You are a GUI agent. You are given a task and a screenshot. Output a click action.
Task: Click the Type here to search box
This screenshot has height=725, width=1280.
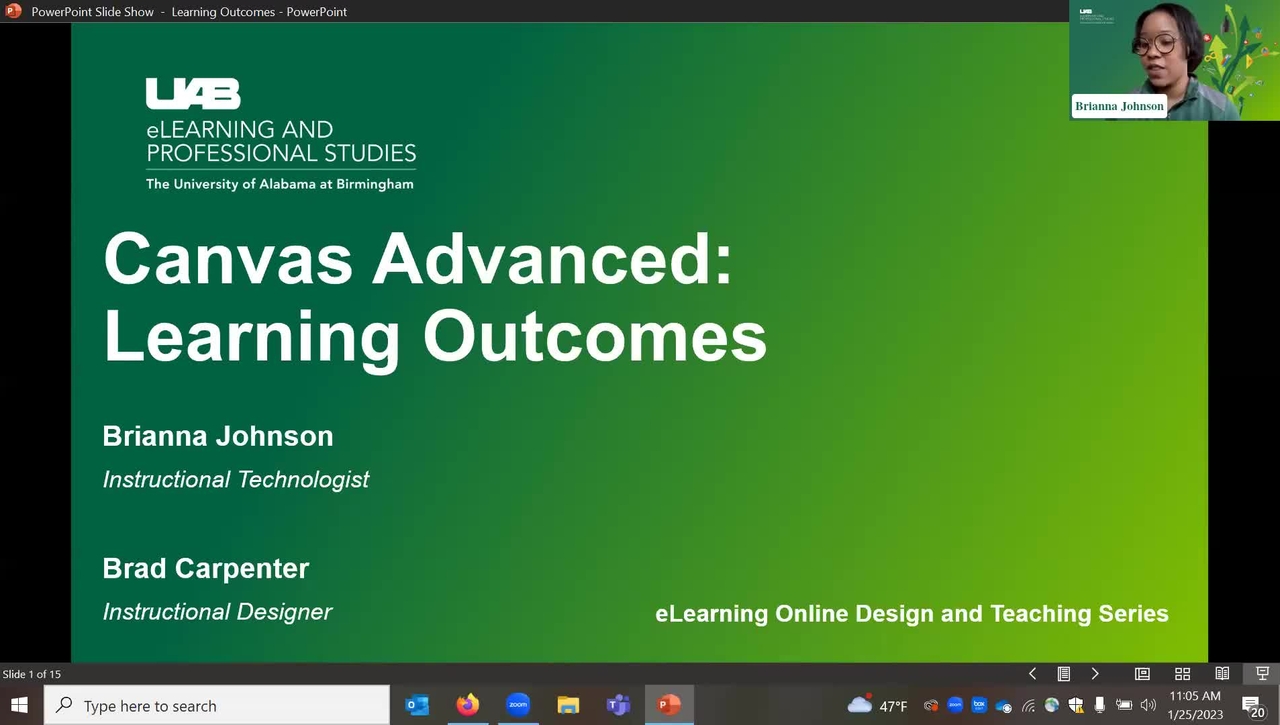217,705
